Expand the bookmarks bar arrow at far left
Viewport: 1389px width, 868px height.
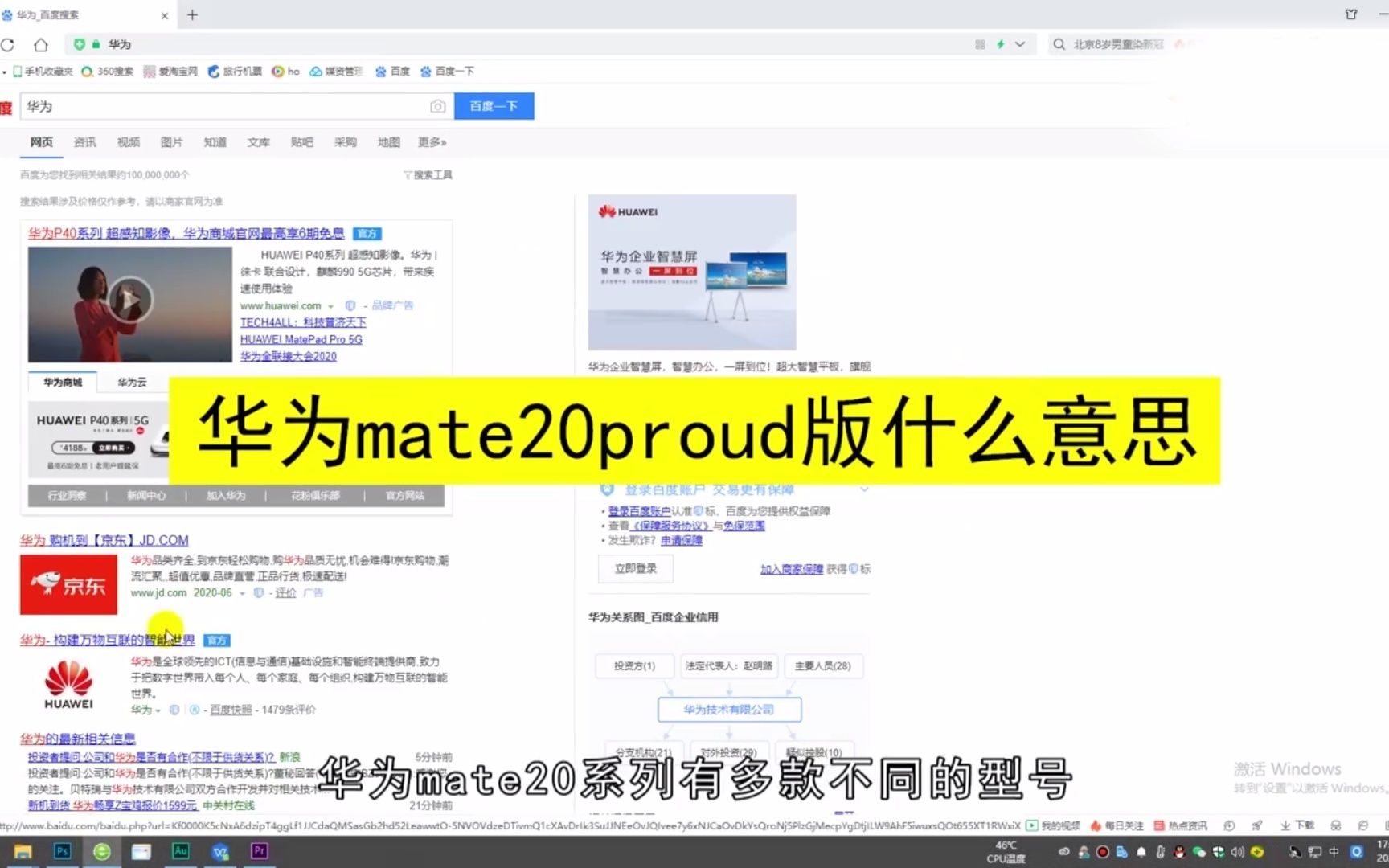[x=4, y=72]
